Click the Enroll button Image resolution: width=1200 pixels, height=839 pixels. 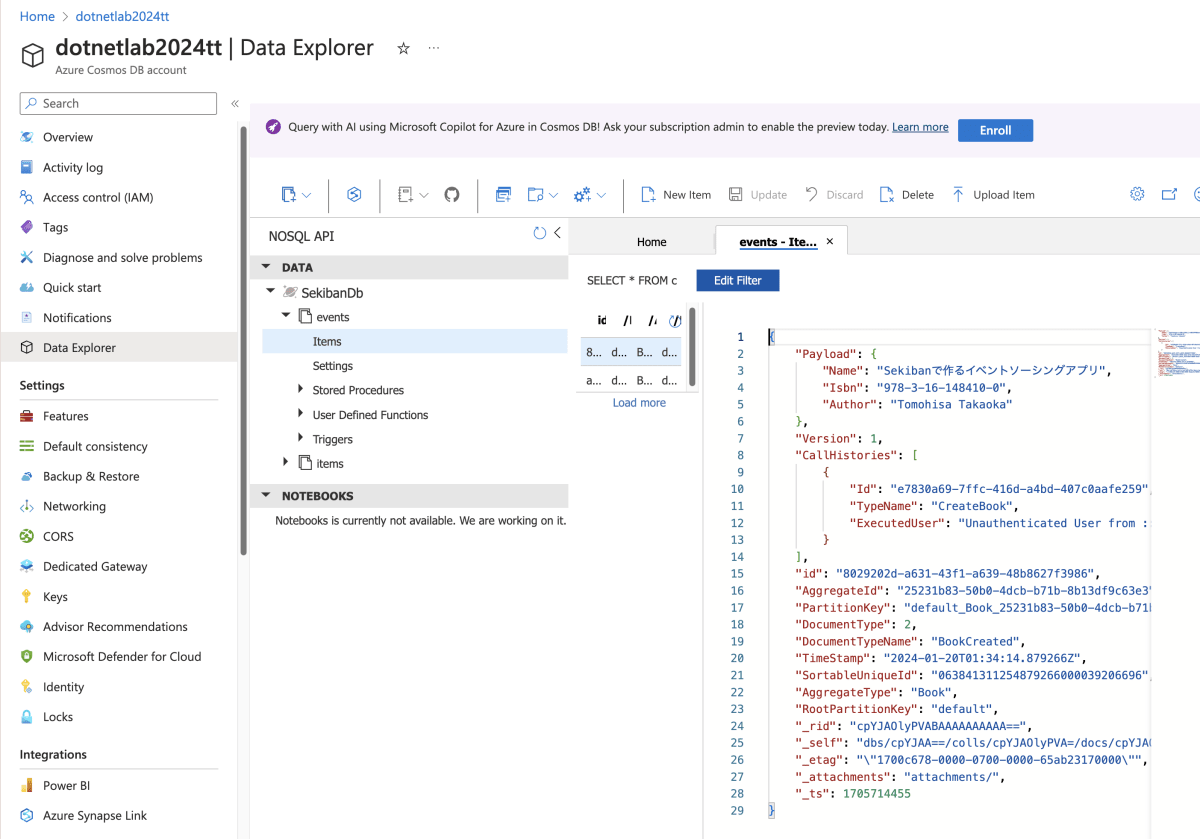tap(995, 130)
